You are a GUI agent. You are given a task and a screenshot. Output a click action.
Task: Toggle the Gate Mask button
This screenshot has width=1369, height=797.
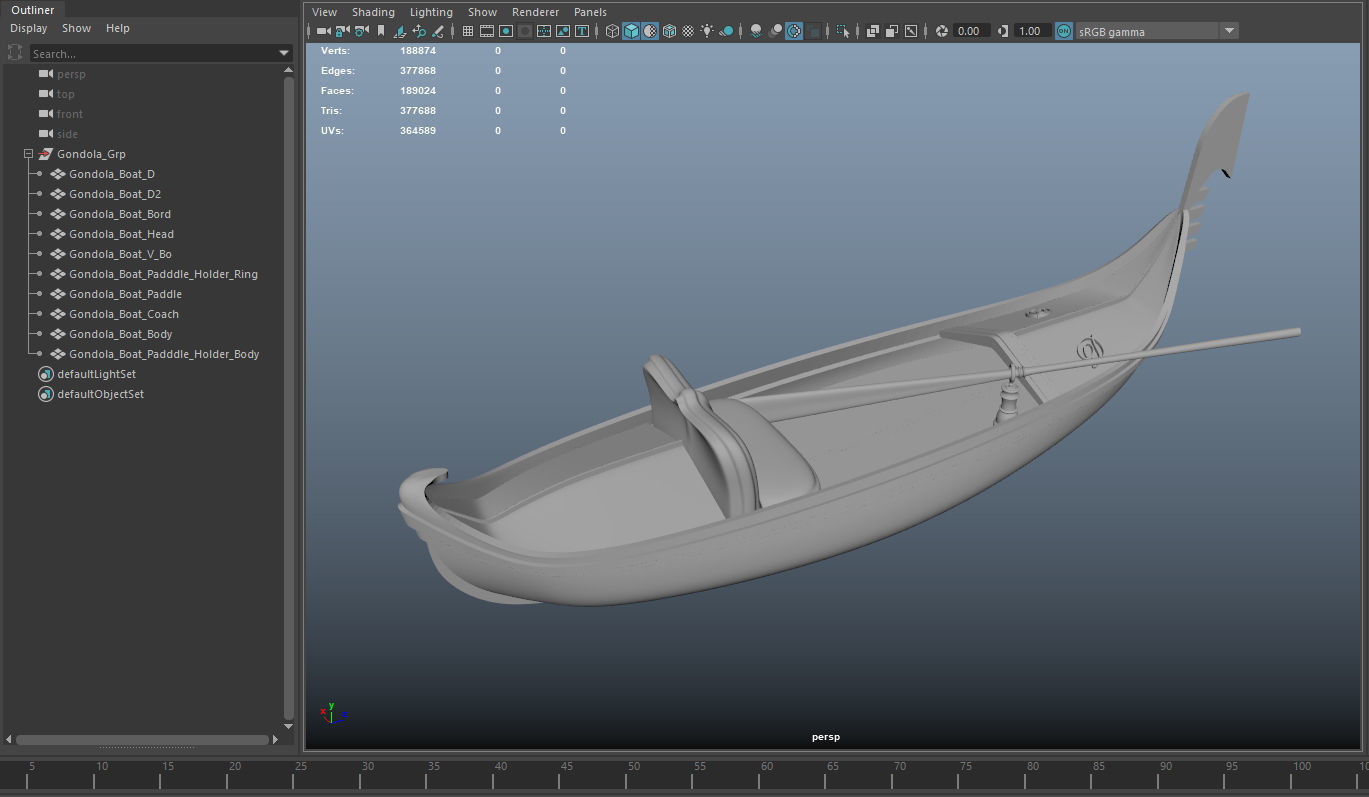(x=525, y=31)
